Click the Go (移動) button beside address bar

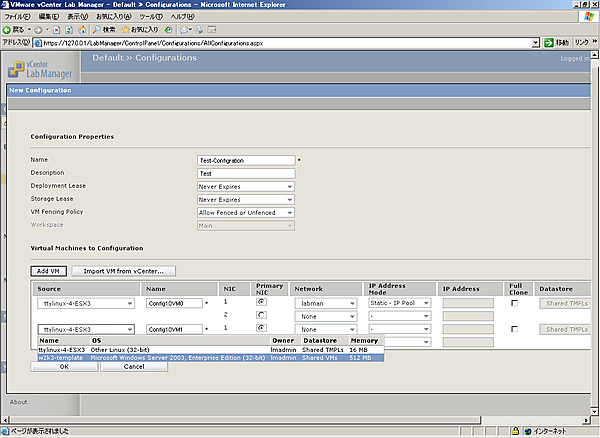pos(555,43)
